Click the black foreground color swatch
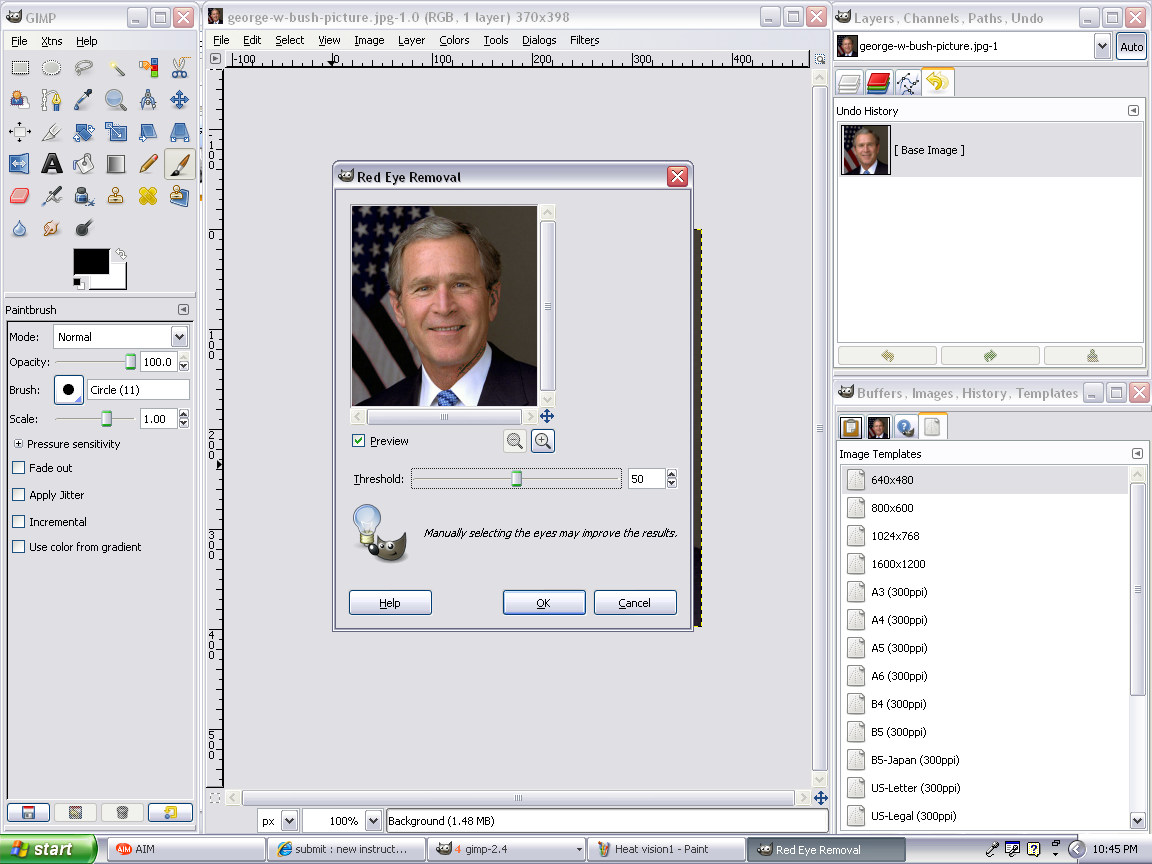1152x864 pixels. [x=91, y=261]
